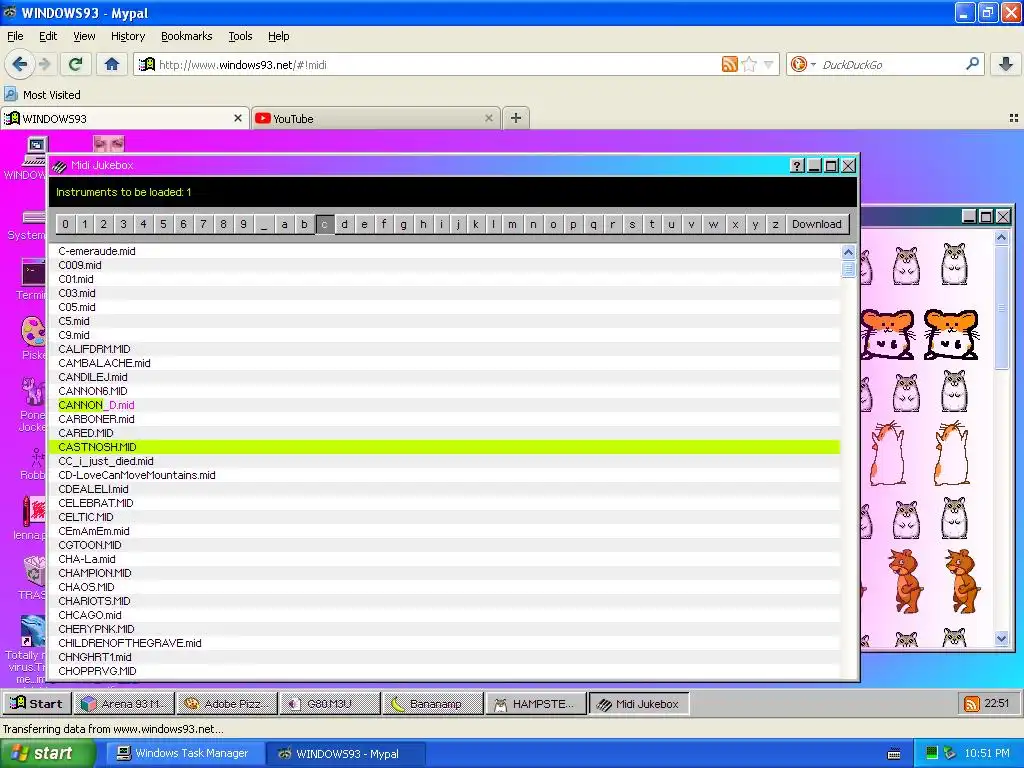Screen dimensions: 1024x768
Task: Filter Midi Jukebox list by digit 0
Action: pos(65,224)
